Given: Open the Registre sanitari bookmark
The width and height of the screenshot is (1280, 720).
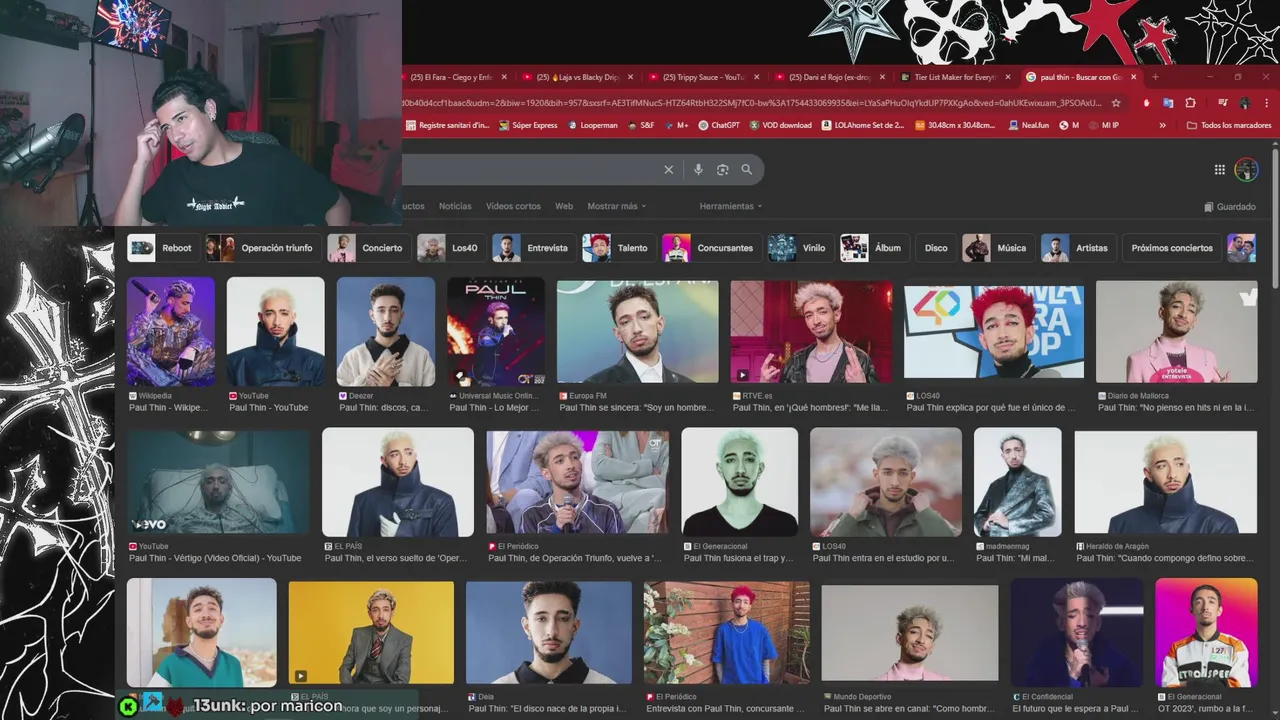Looking at the screenshot, I should [x=447, y=125].
